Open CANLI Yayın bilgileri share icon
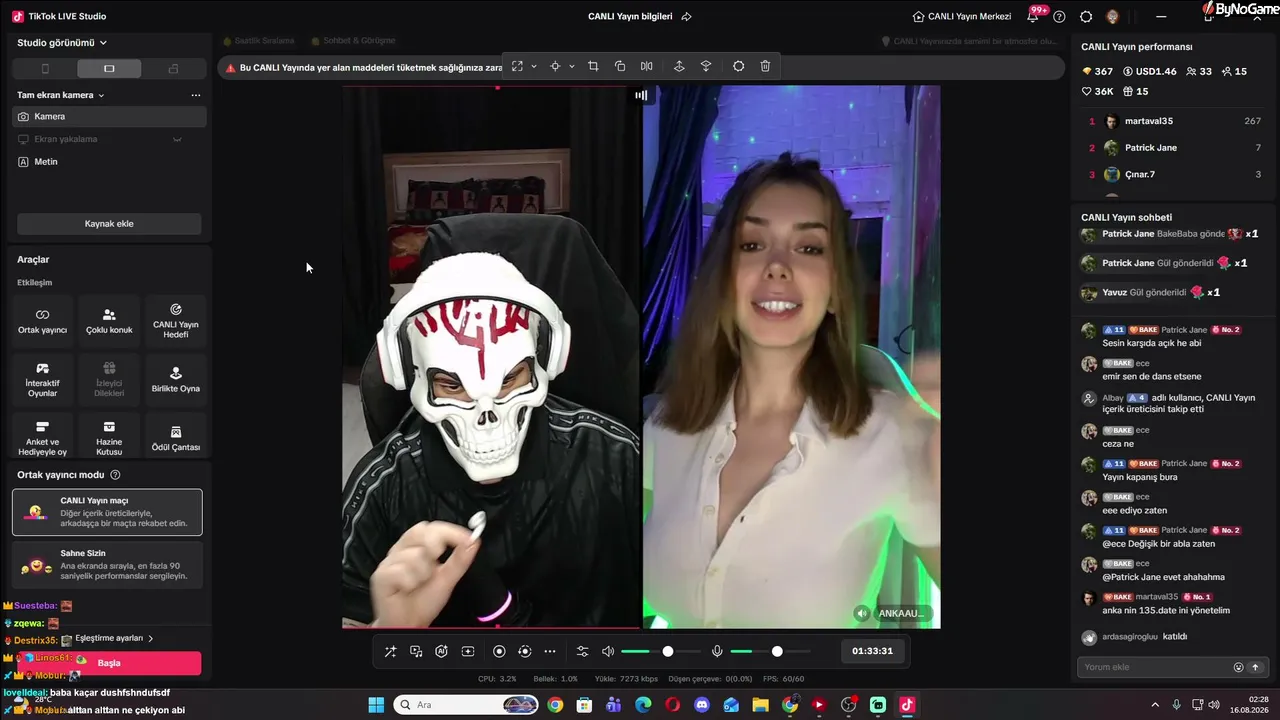Image resolution: width=1280 pixels, height=720 pixels. [x=686, y=16]
